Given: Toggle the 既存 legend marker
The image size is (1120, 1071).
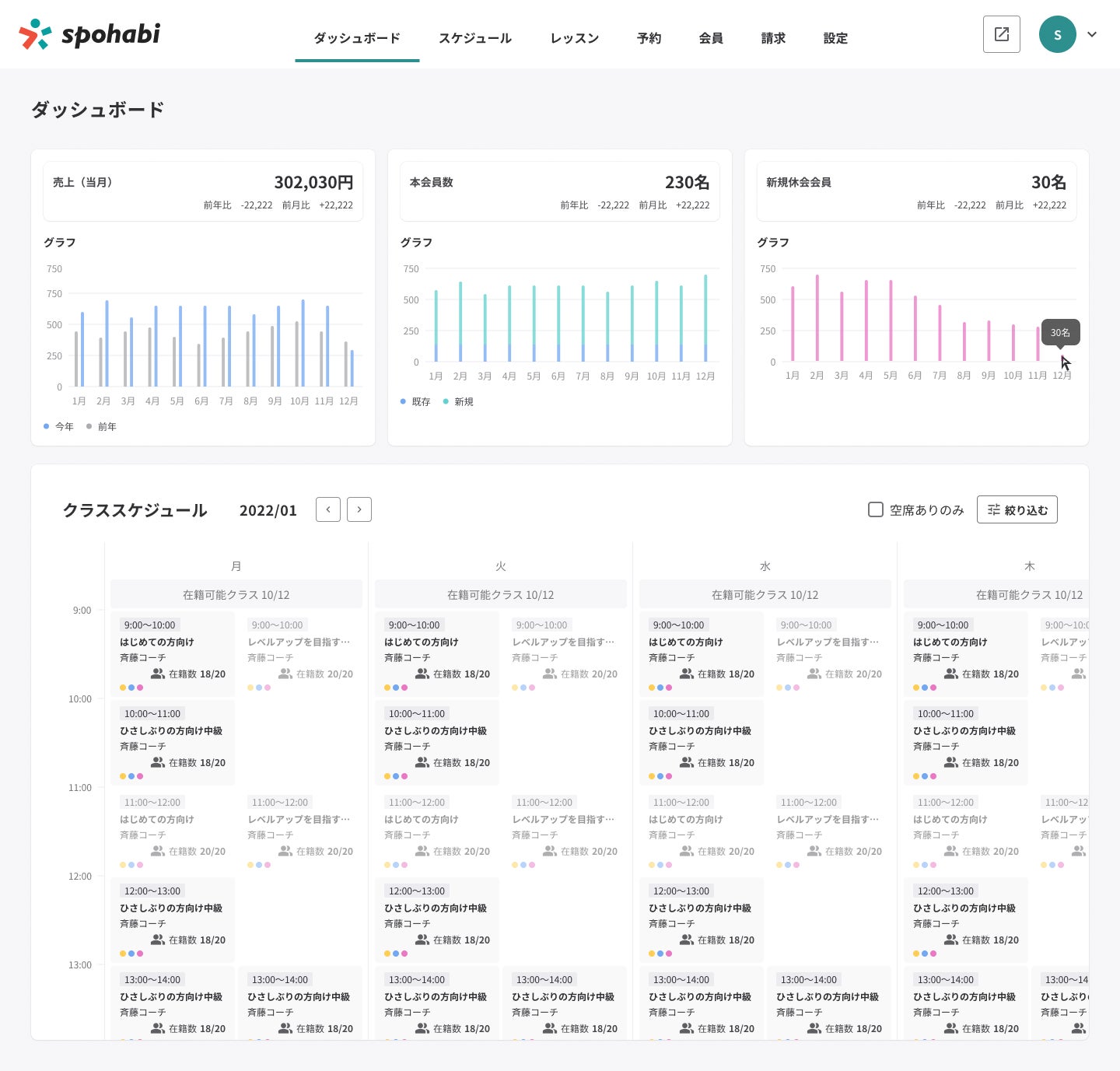Looking at the screenshot, I should 415,401.
